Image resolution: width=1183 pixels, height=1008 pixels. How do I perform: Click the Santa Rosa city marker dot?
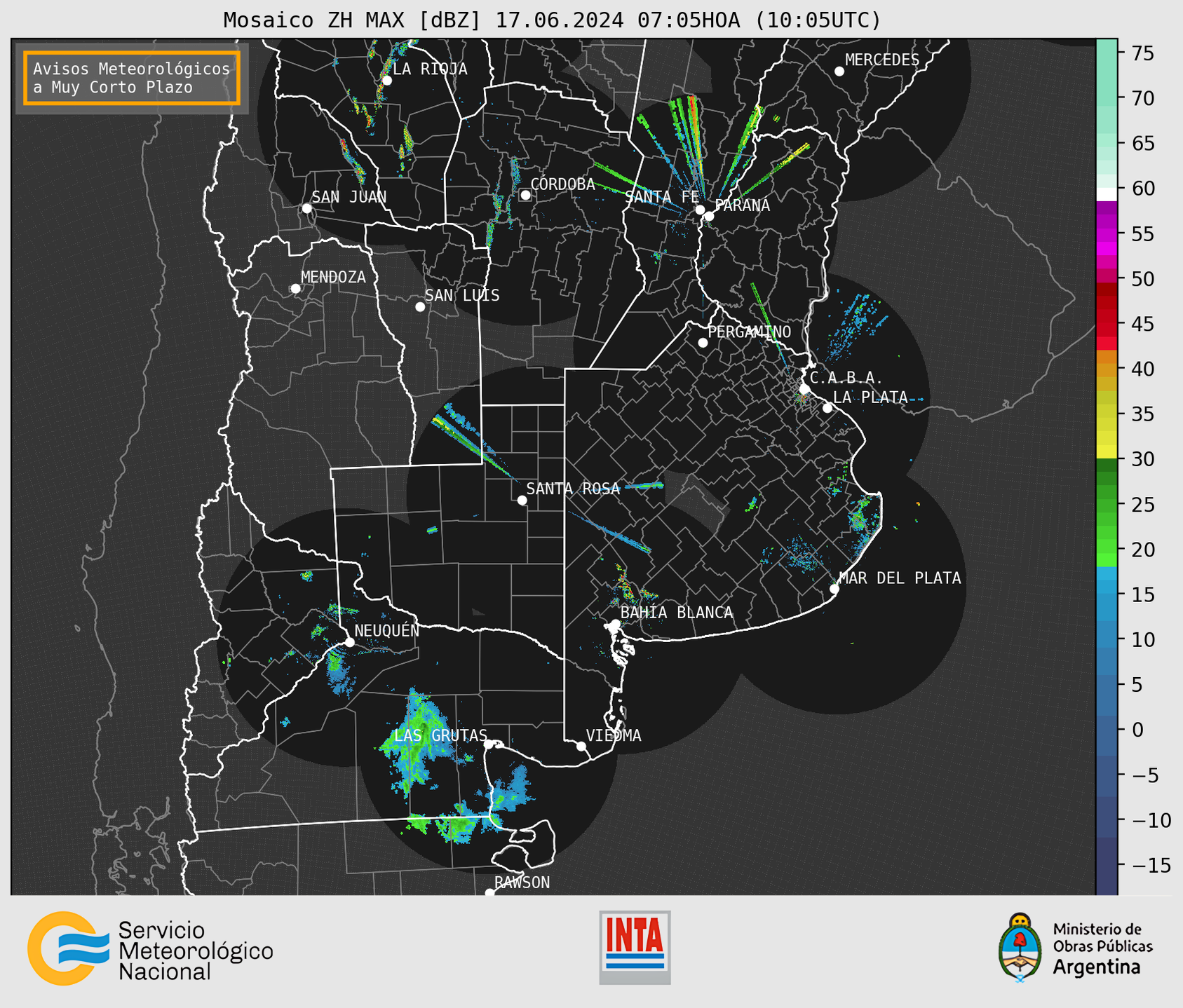tap(522, 500)
